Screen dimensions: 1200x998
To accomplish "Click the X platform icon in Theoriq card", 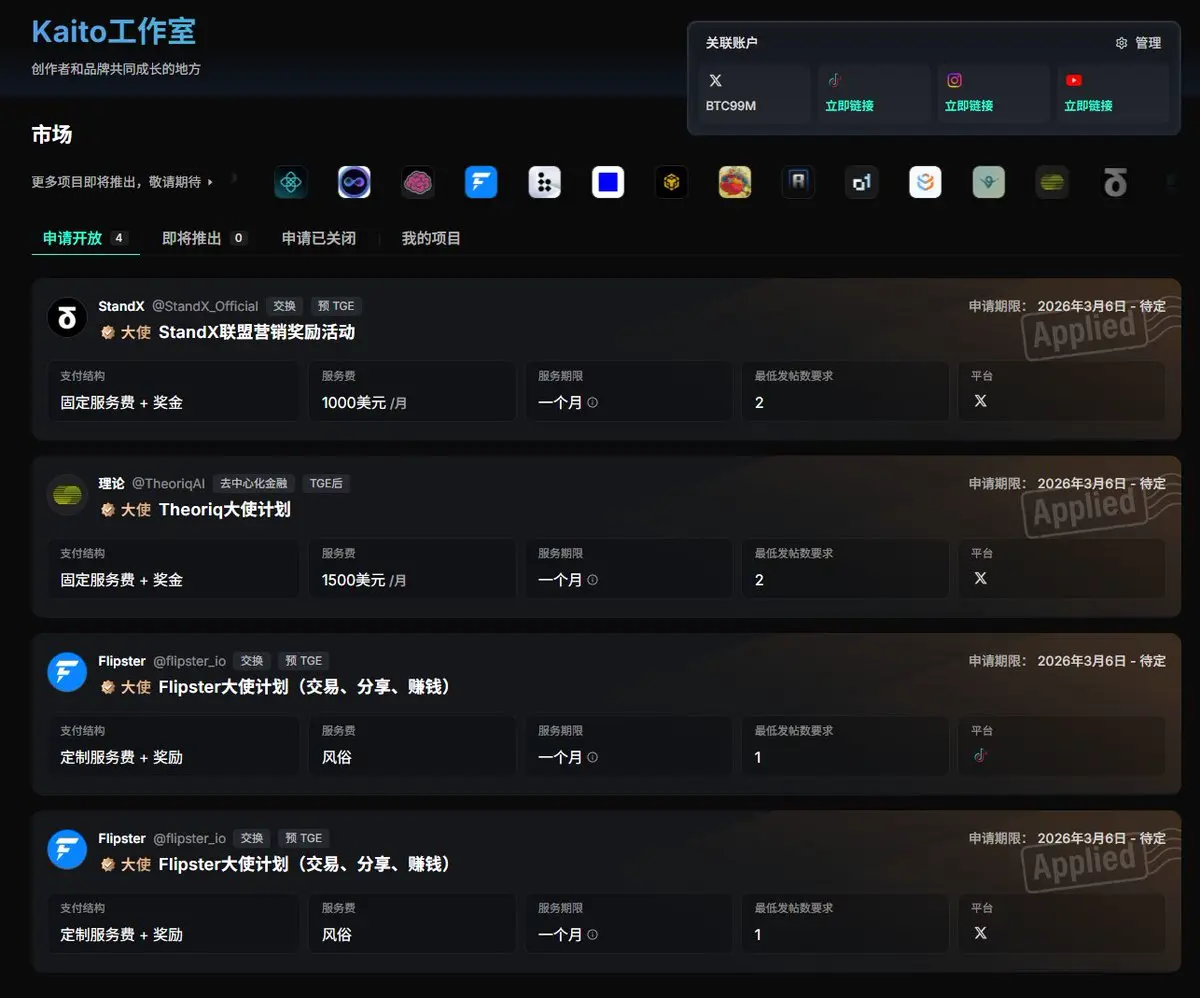I will (980, 578).
